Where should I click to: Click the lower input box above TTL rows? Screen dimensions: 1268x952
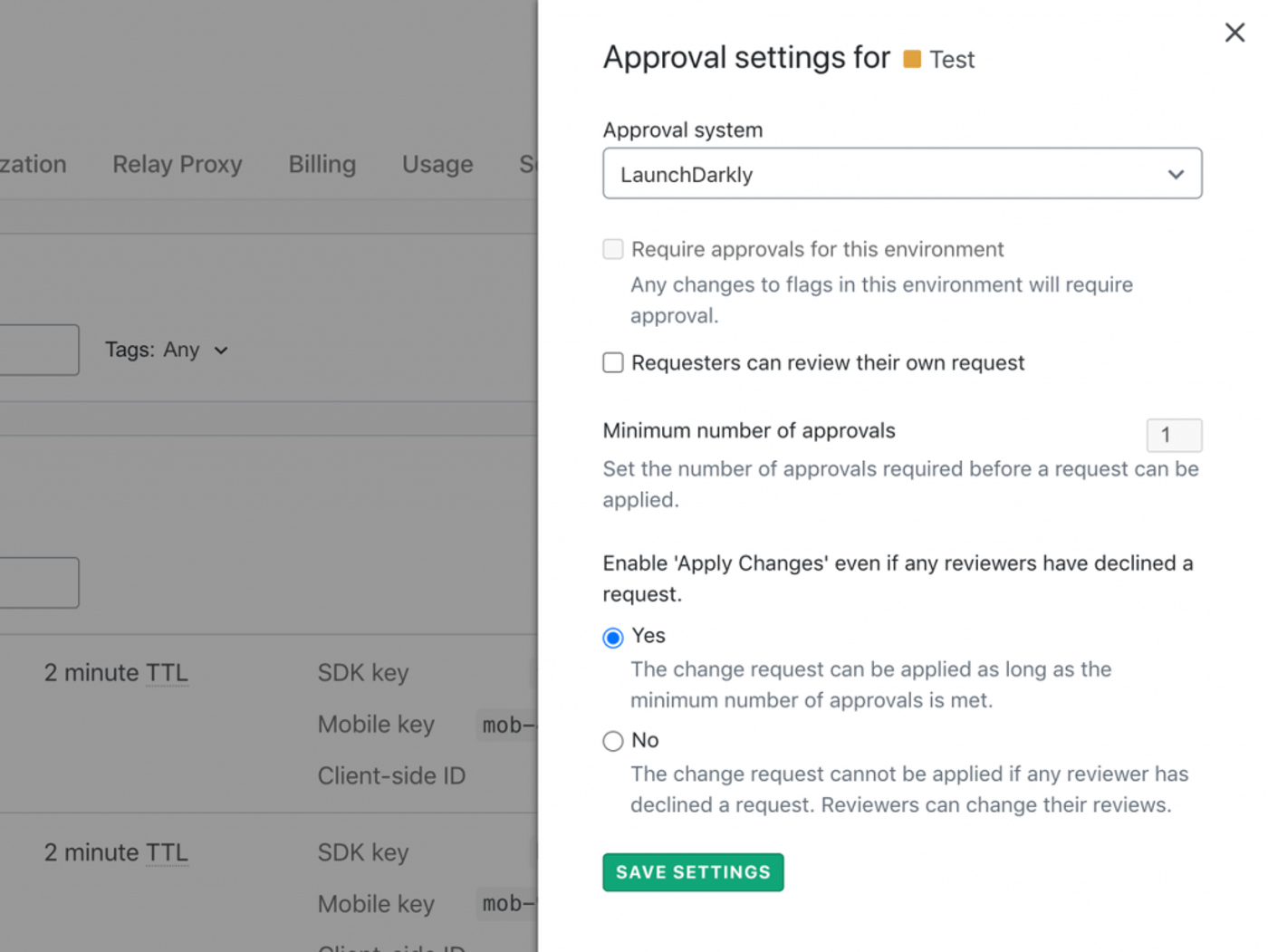(38, 582)
